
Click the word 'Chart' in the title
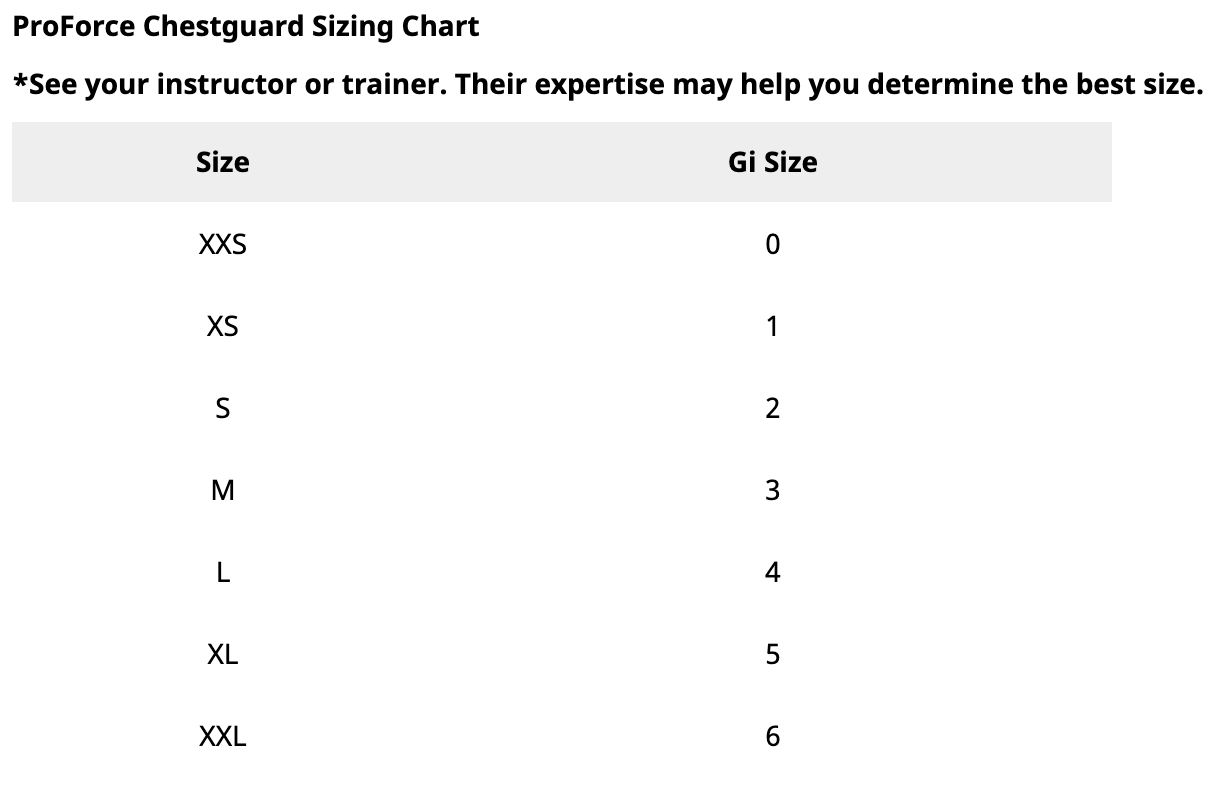(x=440, y=27)
